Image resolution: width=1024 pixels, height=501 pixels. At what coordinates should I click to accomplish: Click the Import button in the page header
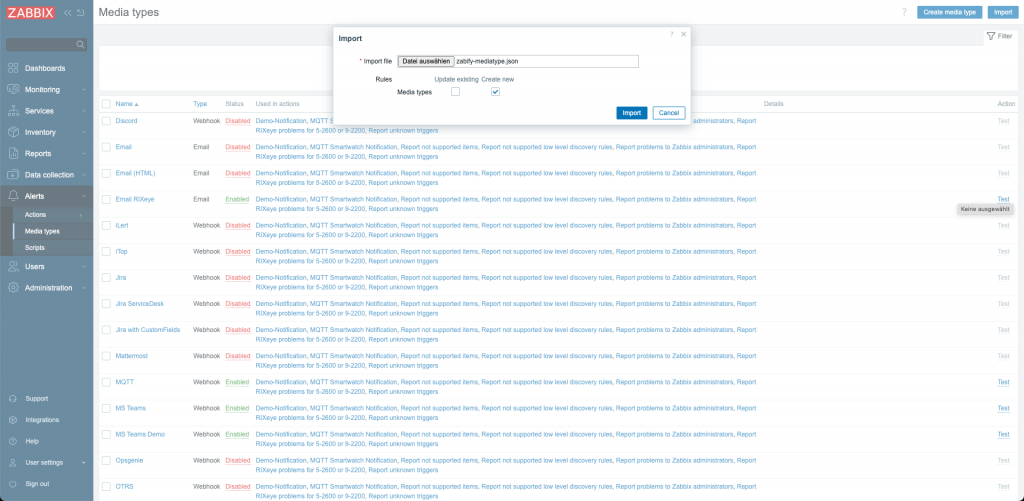tap(1002, 12)
